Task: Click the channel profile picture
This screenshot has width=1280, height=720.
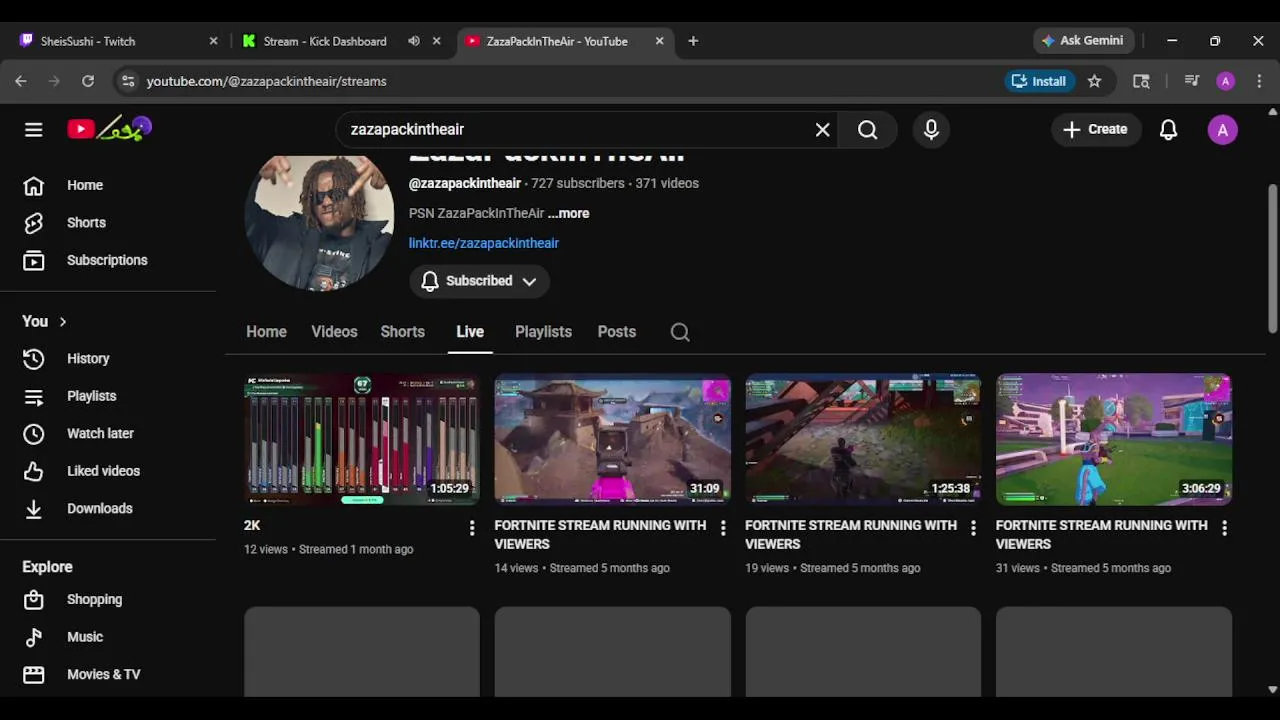Action: [x=319, y=222]
